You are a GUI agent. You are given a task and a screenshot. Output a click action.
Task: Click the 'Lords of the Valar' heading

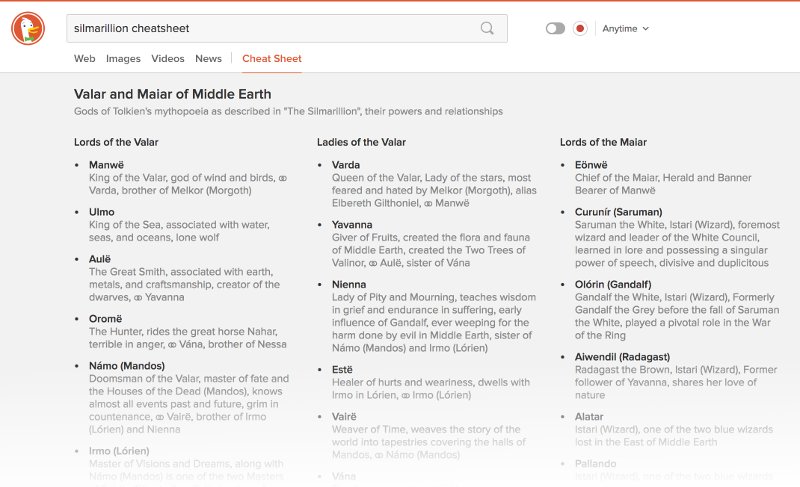tap(116, 142)
